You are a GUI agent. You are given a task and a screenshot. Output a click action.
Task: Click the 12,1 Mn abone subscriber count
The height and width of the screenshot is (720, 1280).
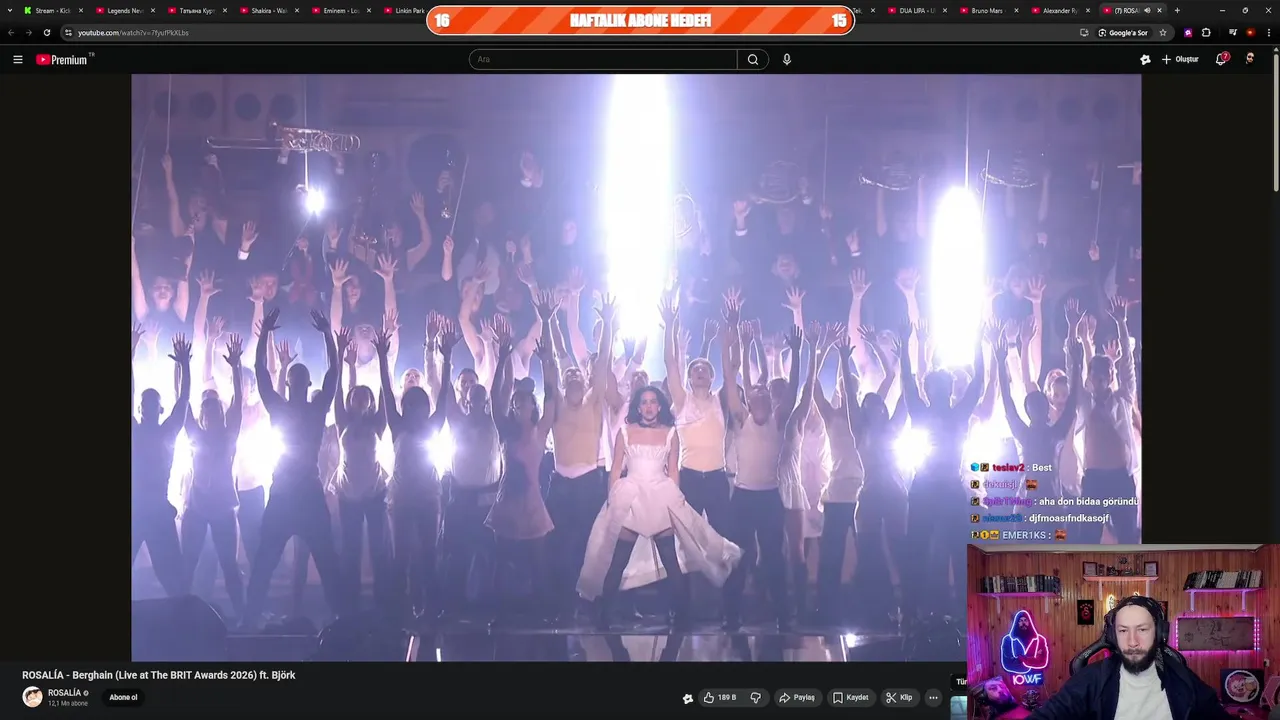(x=68, y=704)
